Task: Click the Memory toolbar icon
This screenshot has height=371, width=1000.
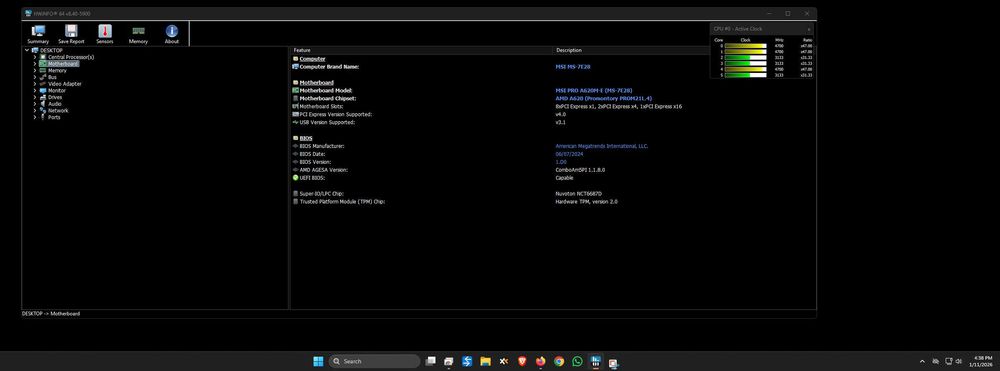Action: tap(138, 31)
